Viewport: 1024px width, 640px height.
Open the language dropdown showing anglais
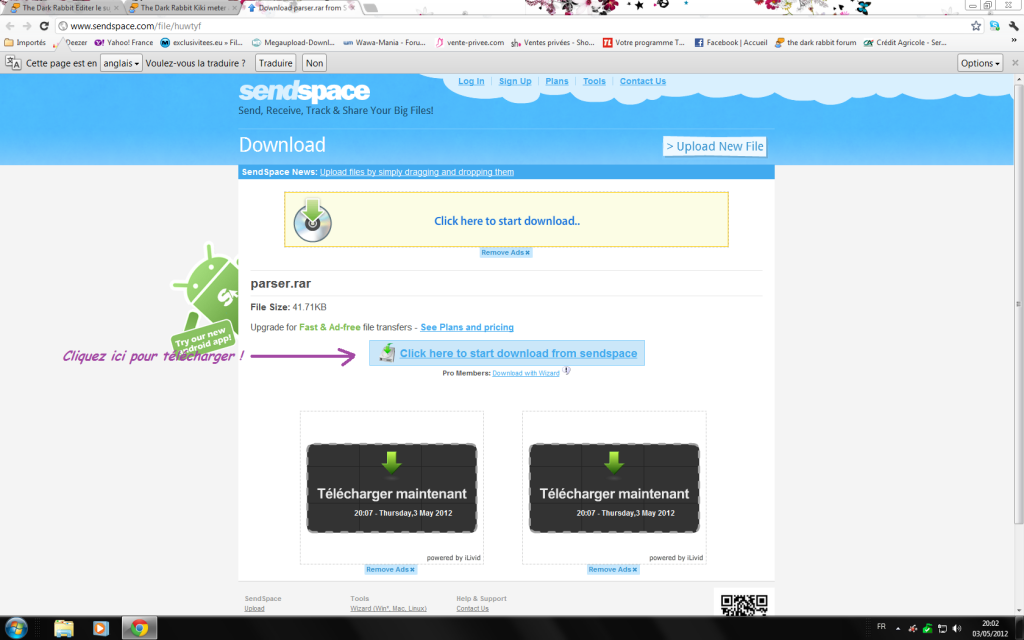[121, 63]
